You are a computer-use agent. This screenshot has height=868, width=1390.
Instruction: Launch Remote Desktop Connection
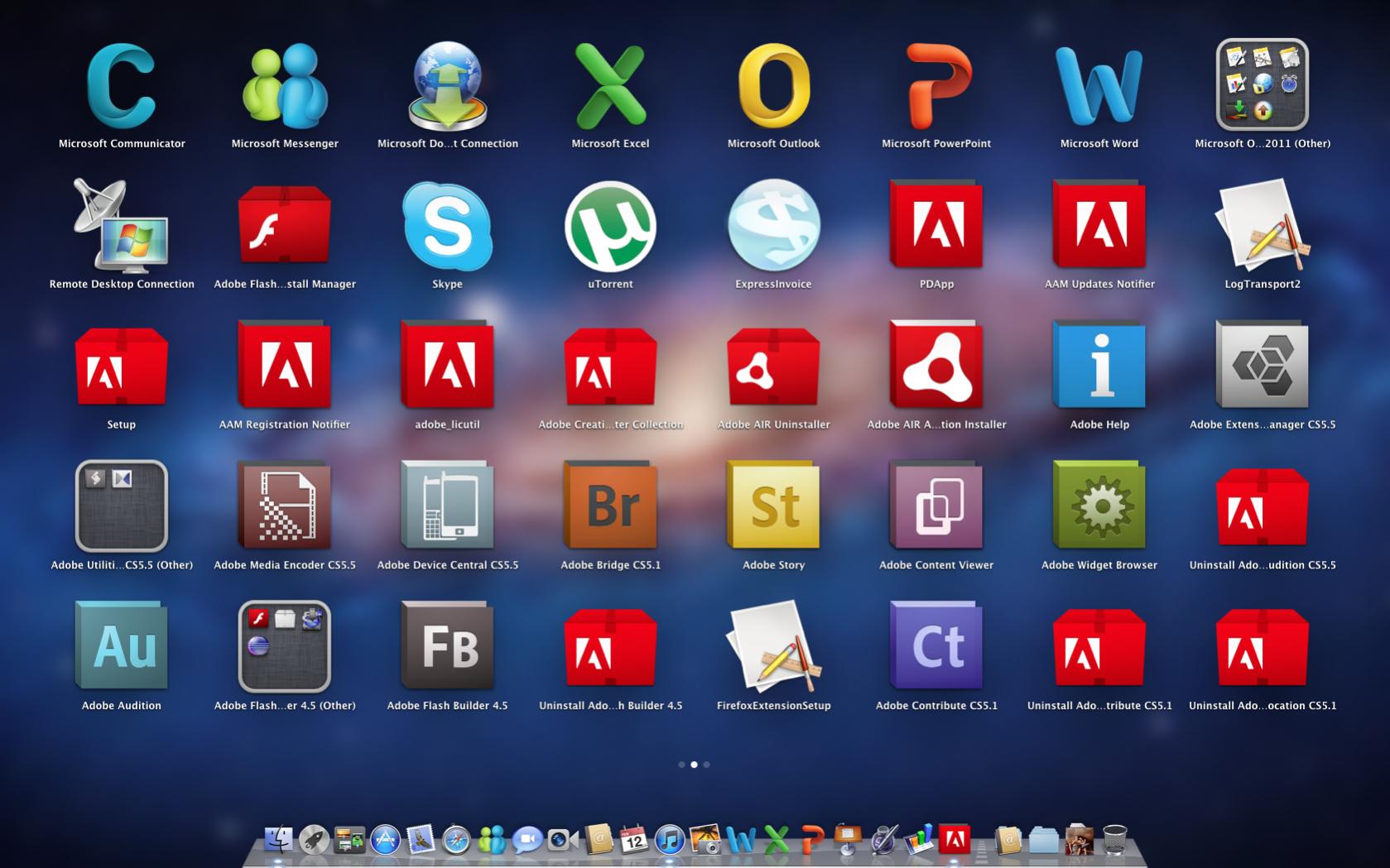pos(122,226)
